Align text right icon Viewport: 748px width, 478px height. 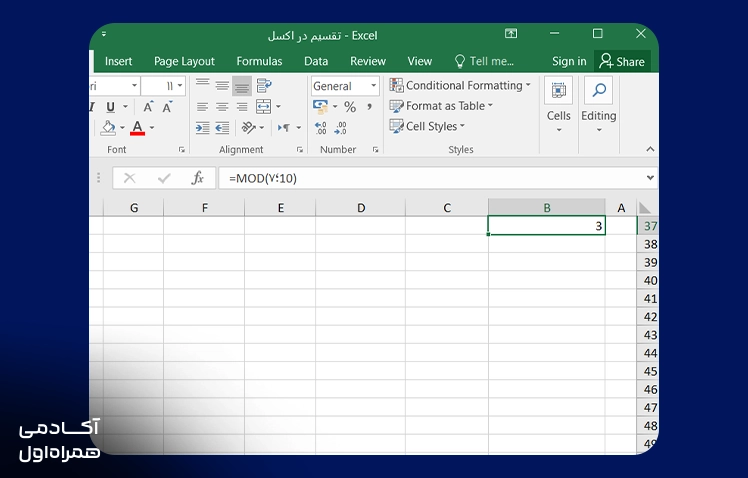point(242,107)
